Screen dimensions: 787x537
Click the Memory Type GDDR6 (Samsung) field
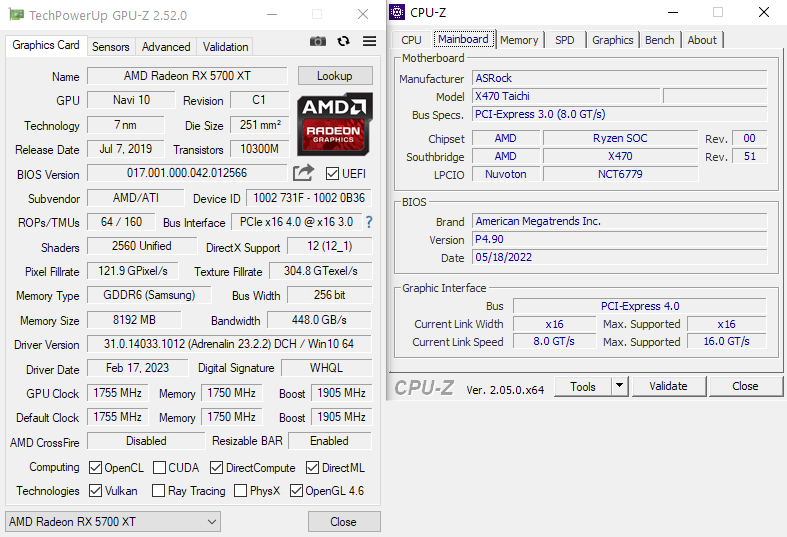(x=149, y=295)
